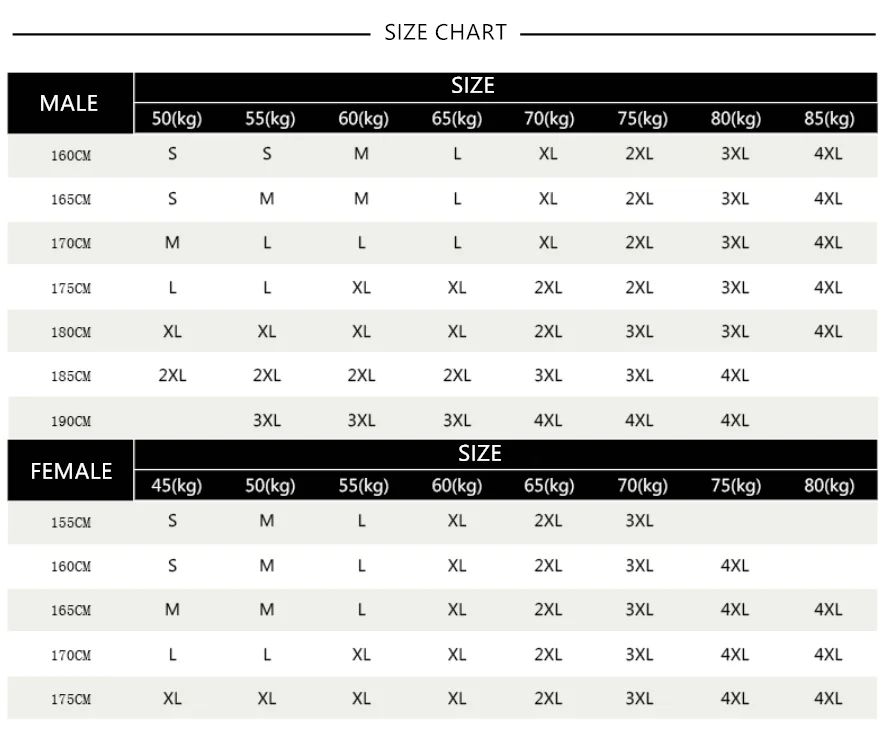This screenshot has width=881, height=730.
Task: Select the 155CM row label
Action: pyautogui.click(x=71, y=522)
